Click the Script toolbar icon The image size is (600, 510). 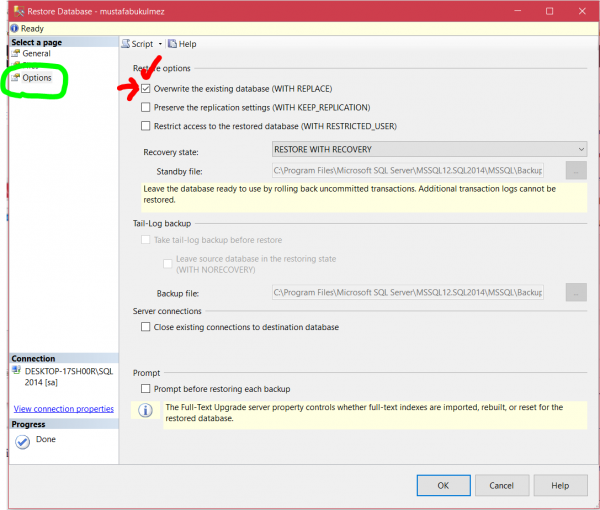coord(126,44)
